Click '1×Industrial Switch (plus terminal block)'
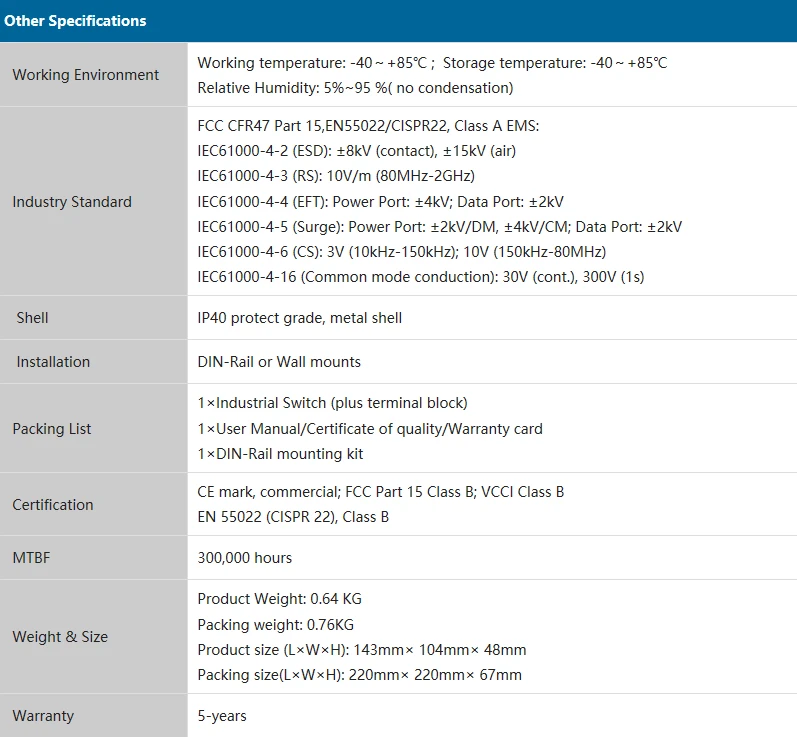This screenshot has height=737, width=797. coord(332,403)
